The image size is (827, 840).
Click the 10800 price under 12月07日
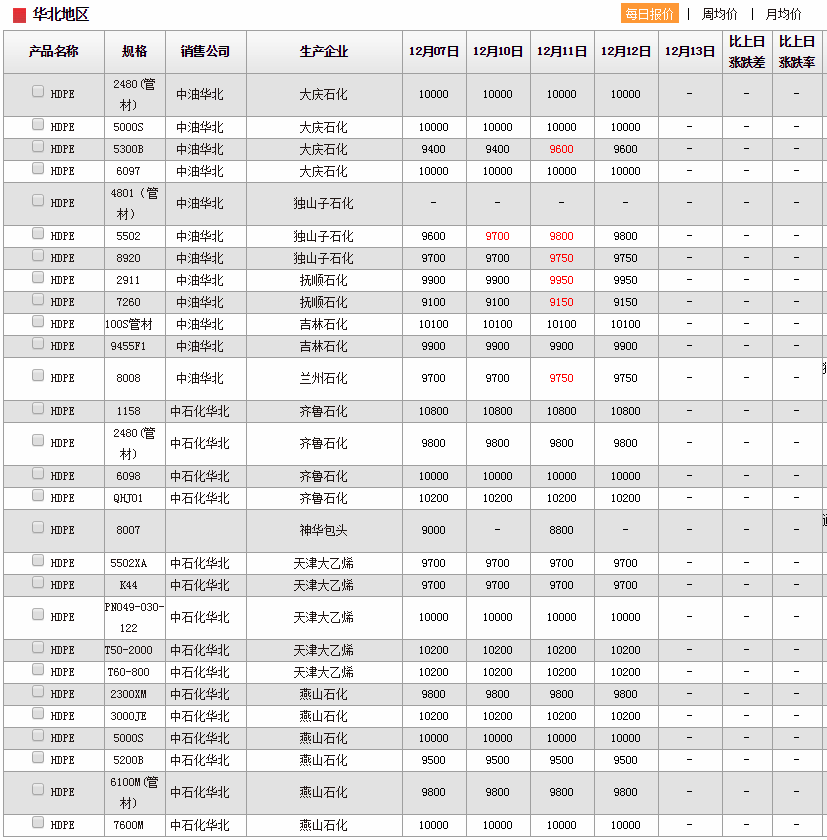point(434,411)
